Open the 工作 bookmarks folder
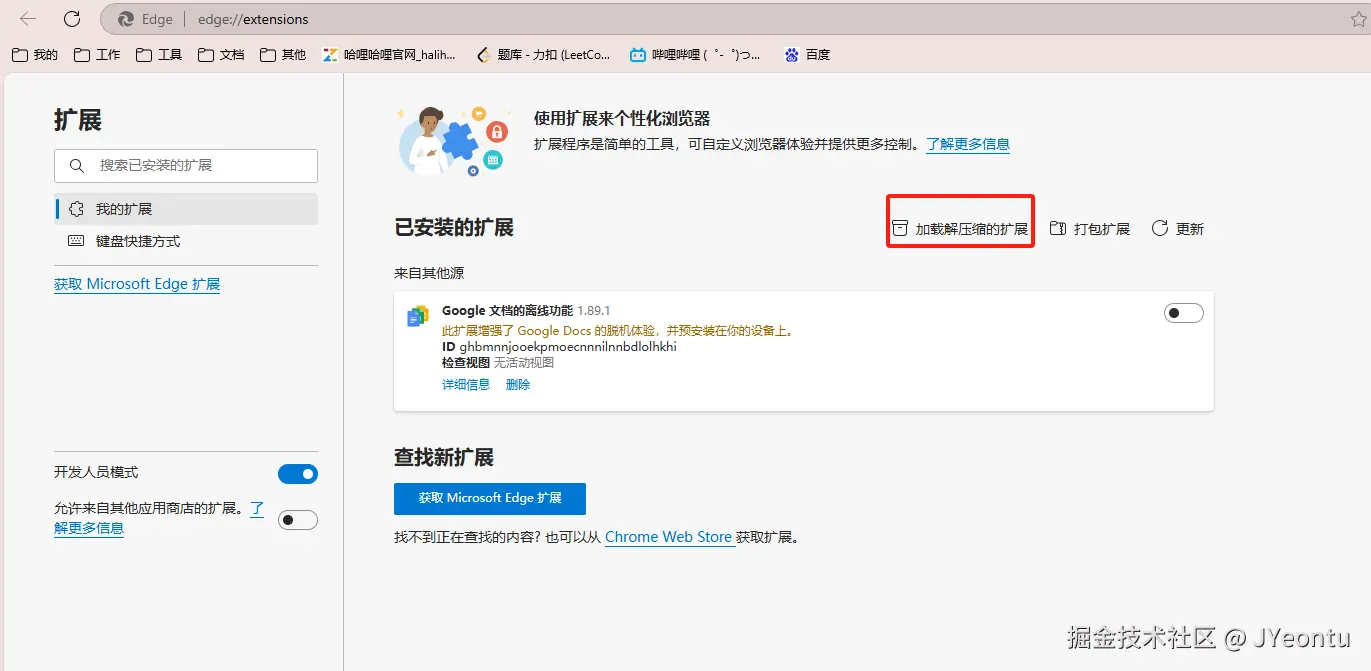 [x=97, y=55]
